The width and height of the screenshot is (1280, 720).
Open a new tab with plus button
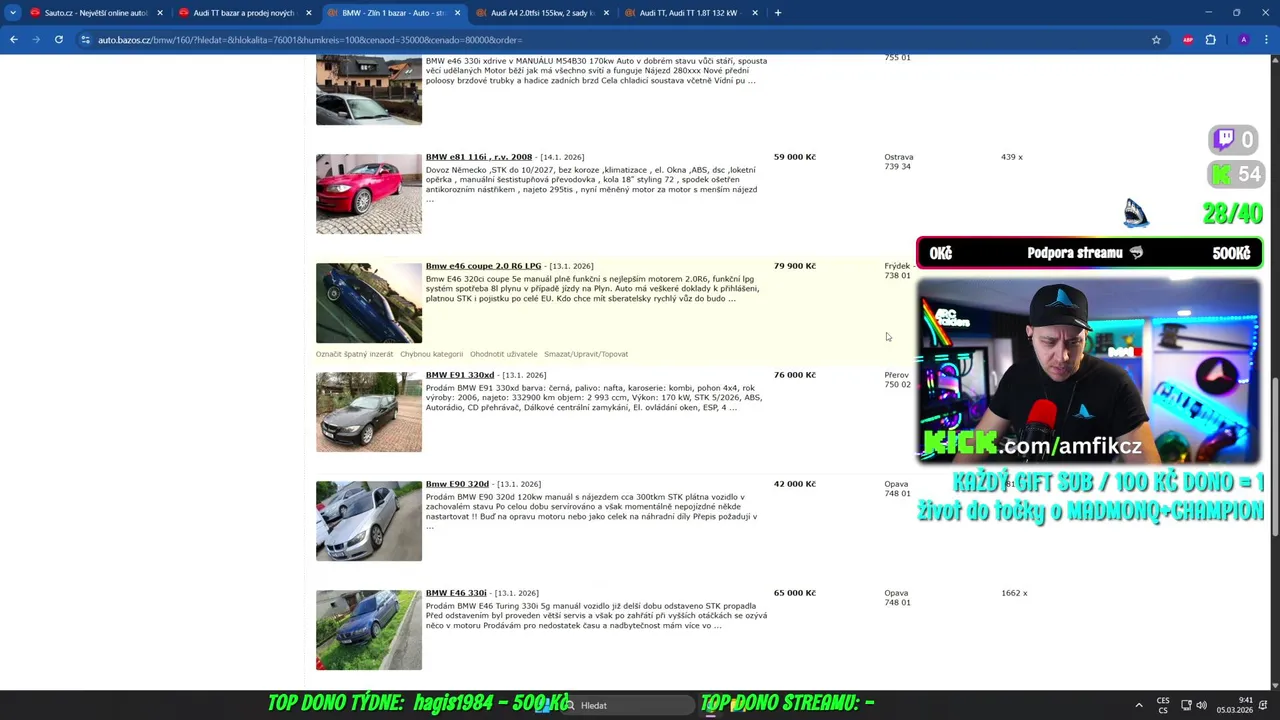tap(778, 13)
